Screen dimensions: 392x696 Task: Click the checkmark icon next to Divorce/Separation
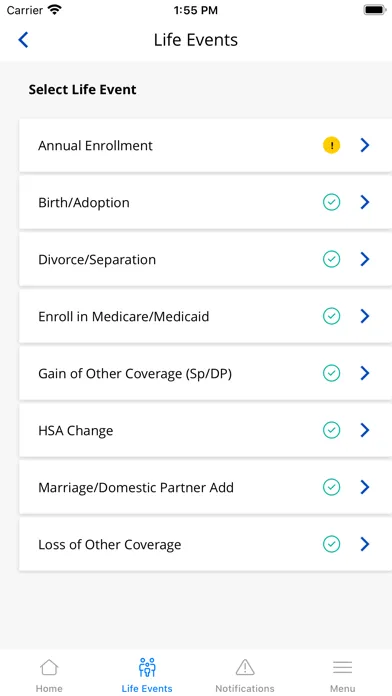(331, 259)
